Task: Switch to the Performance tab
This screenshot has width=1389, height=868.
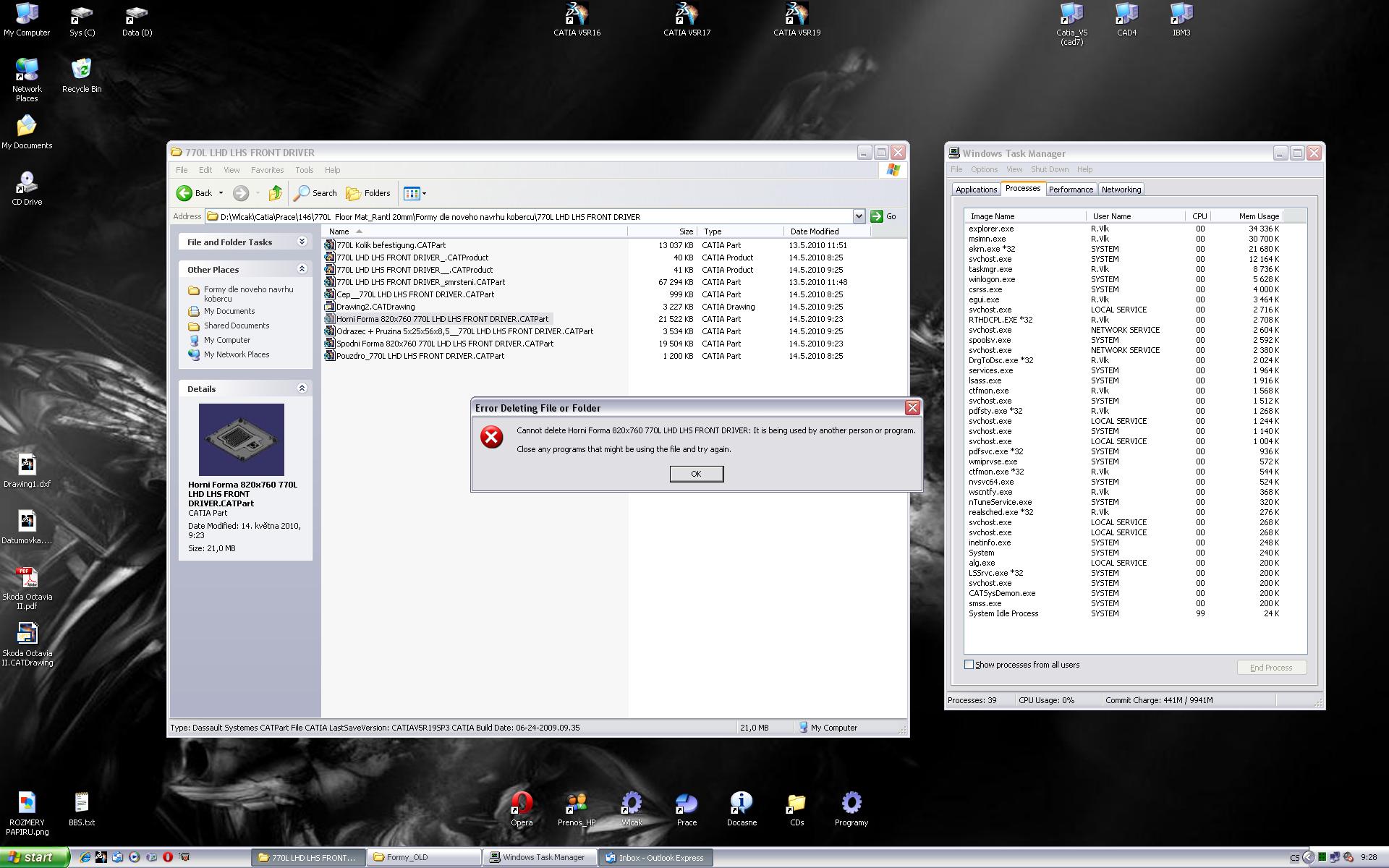Action: coord(1071,190)
